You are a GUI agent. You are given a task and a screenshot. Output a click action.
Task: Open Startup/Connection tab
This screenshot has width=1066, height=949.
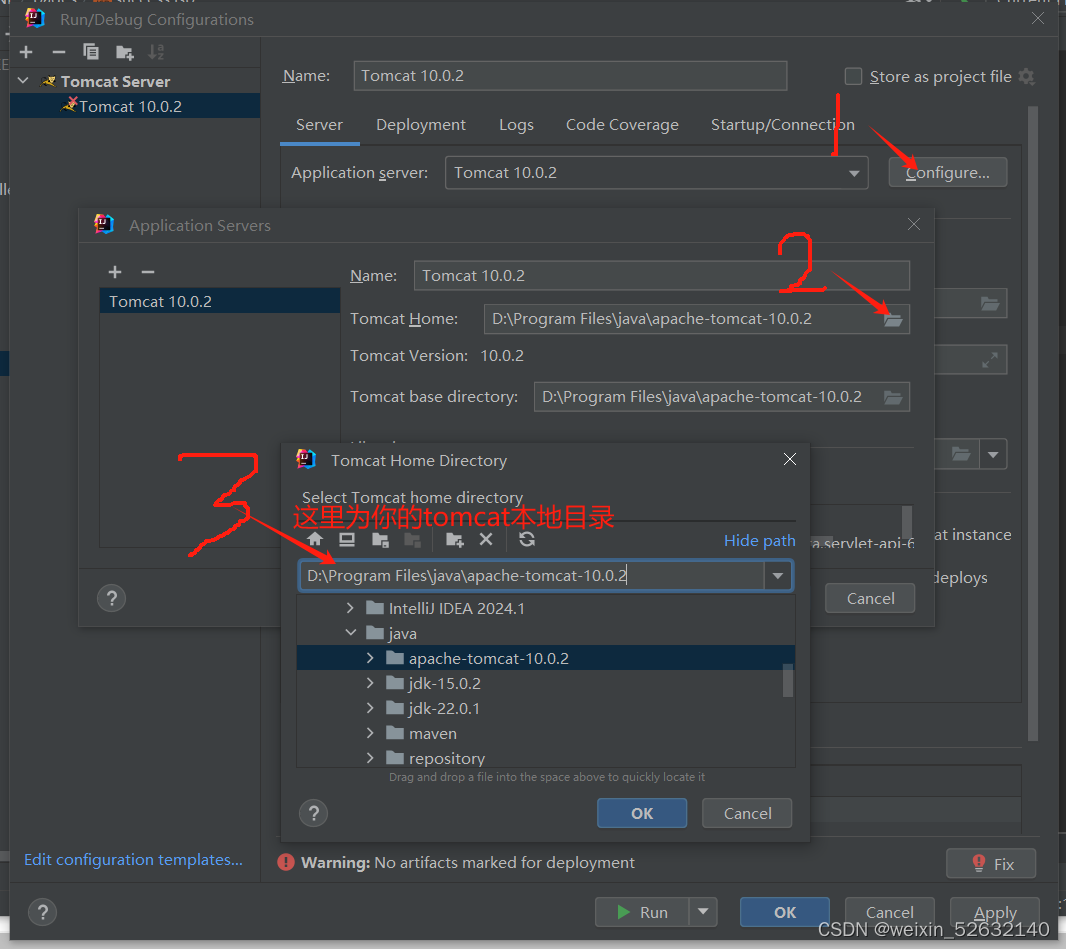[x=783, y=125]
